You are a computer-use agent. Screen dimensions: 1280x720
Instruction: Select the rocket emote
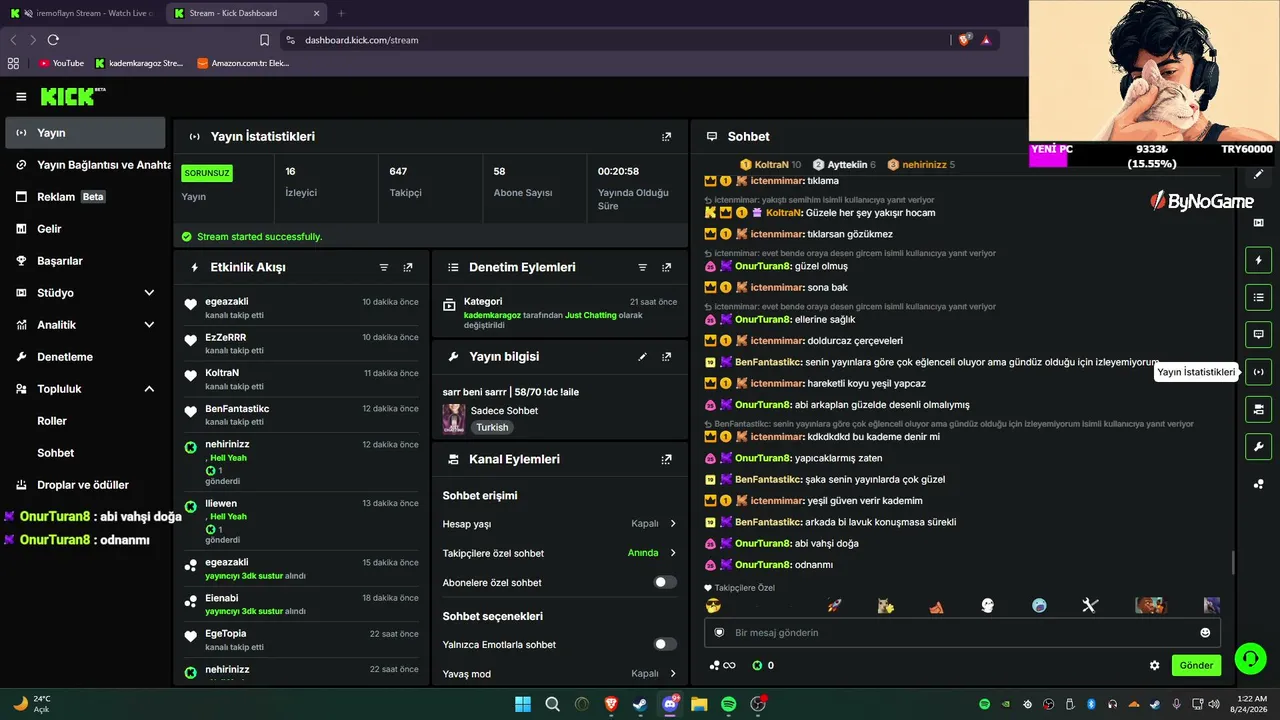(x=834, y=606)
